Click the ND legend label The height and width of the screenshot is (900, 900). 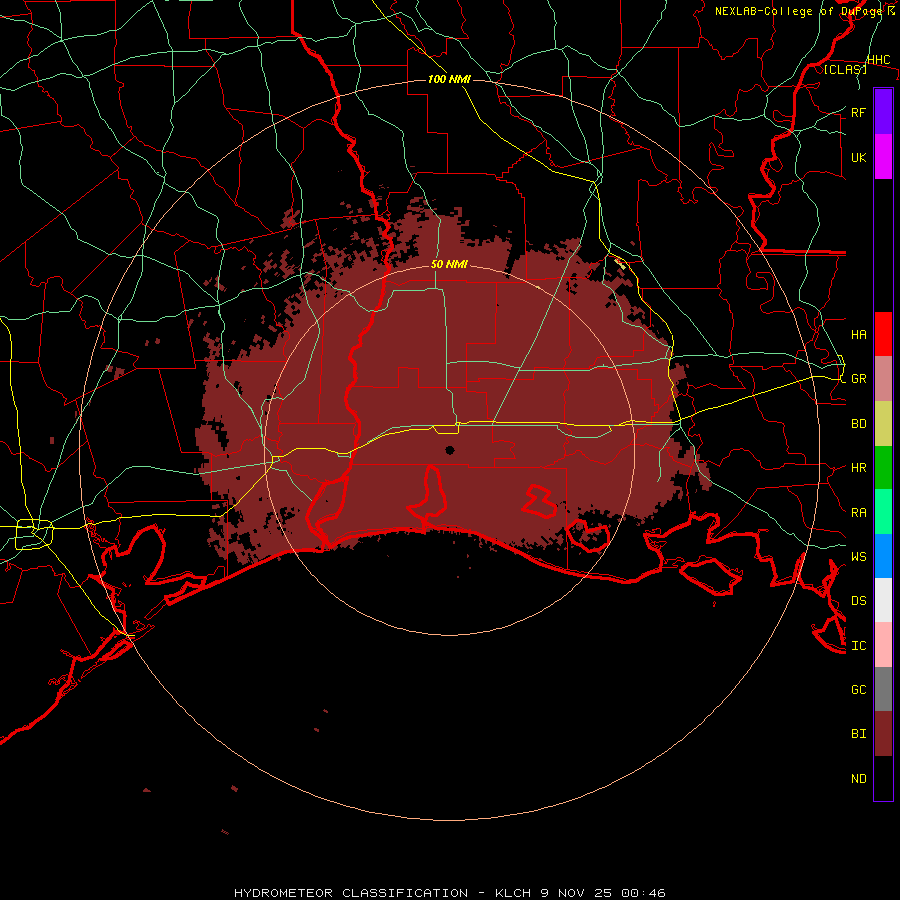(x=858, y=778)
